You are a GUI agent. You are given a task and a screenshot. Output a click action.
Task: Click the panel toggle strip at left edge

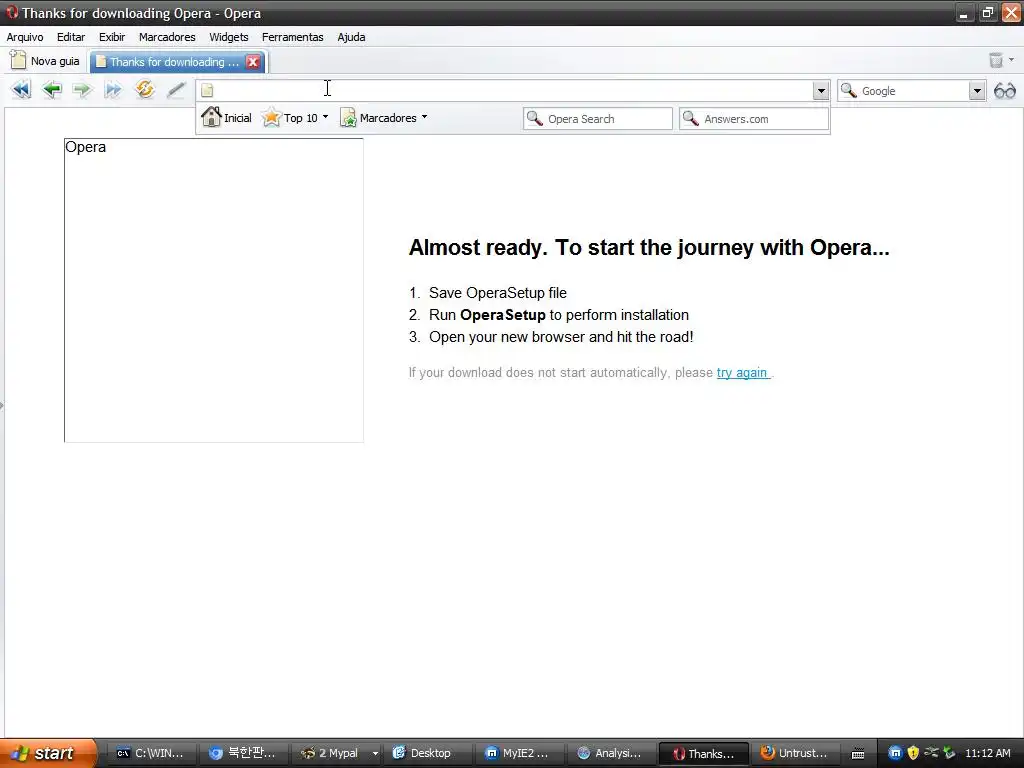[x=2, y=406]
